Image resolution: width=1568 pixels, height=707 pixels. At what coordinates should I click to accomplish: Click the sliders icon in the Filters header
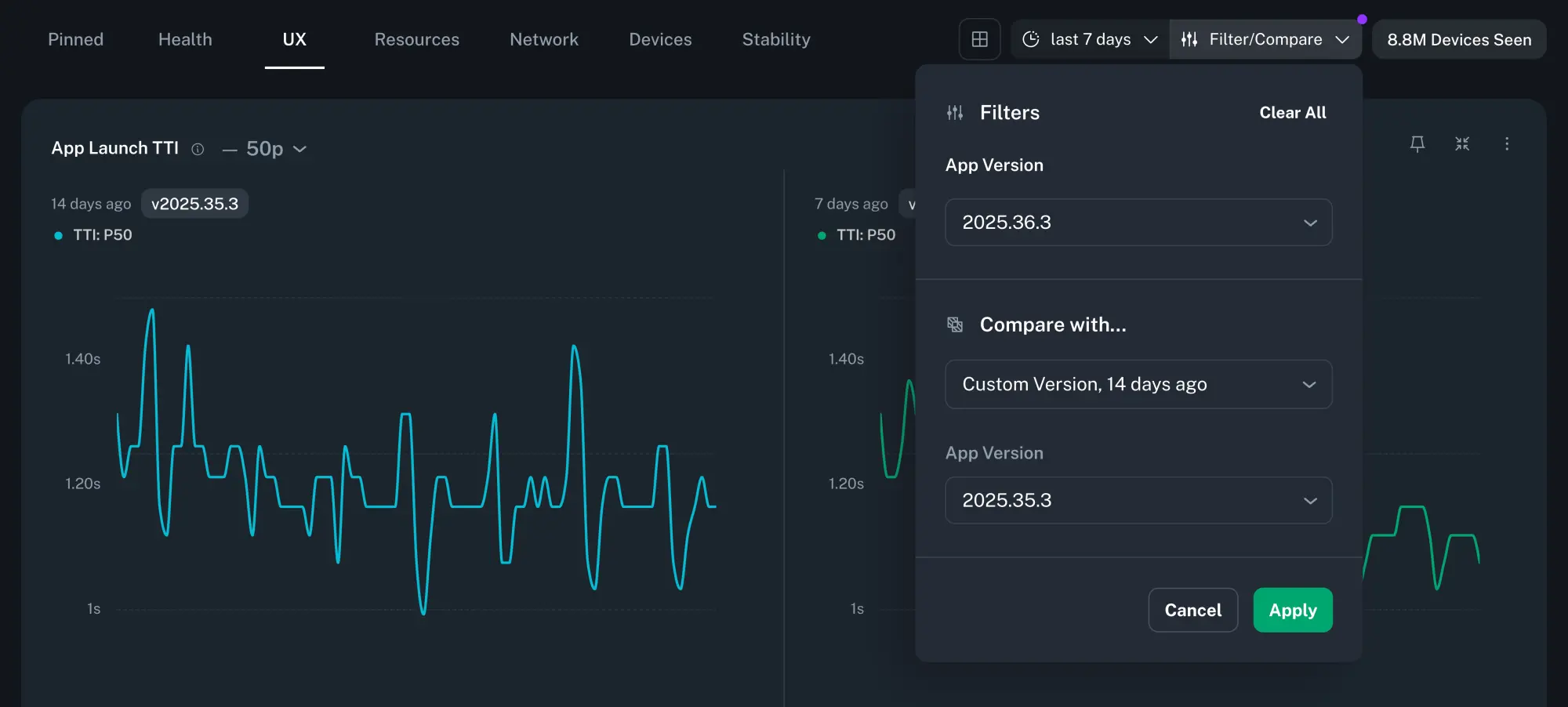[x=955, y=112]
